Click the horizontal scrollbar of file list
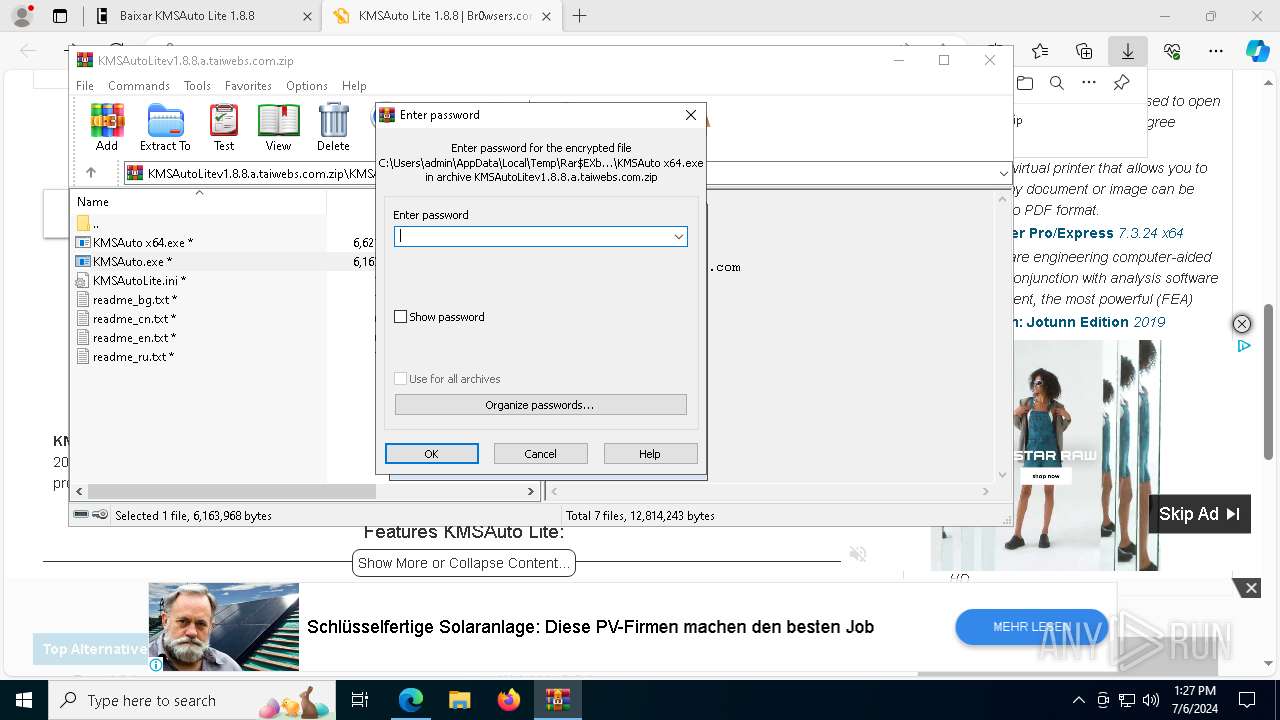The image size is (1280, 720). tap(232, 491)
